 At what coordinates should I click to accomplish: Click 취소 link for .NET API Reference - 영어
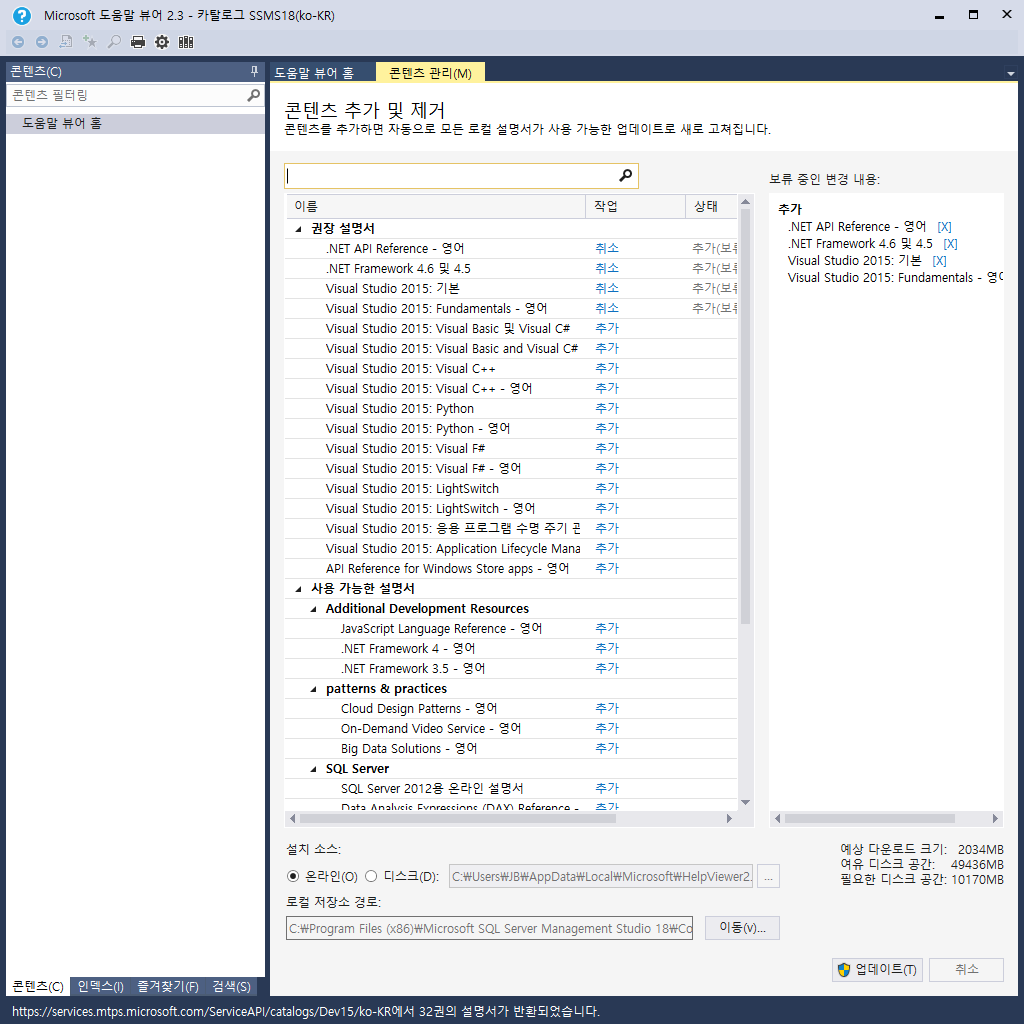[607, 248]
